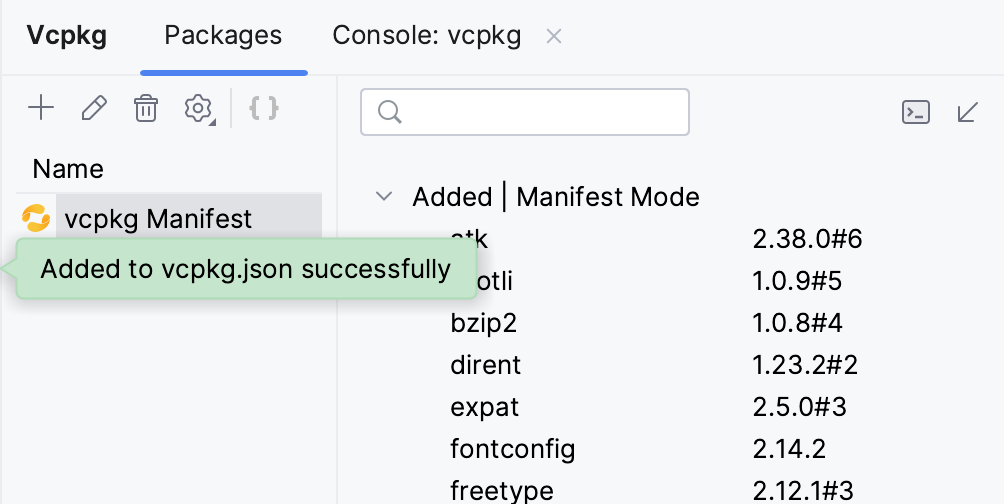
Task: Select the dirent package entry
Action: coord(486,366)
